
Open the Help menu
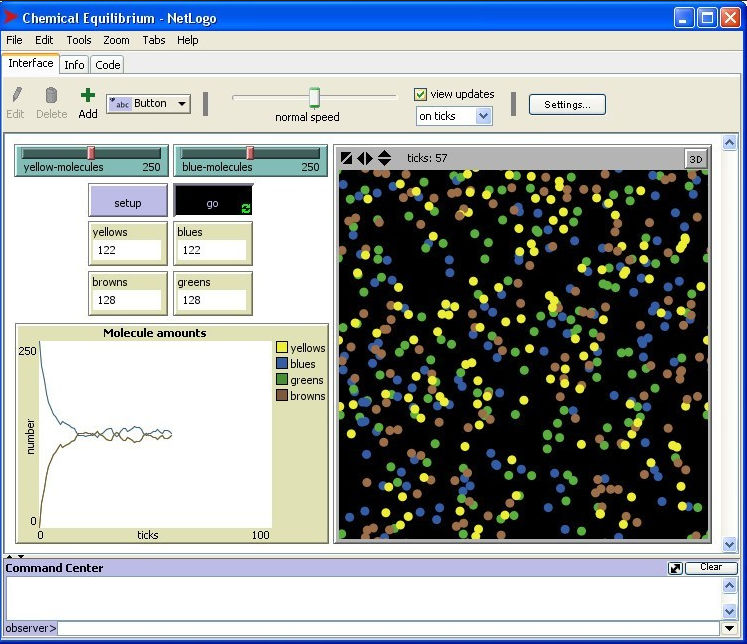tap(188, 40)
